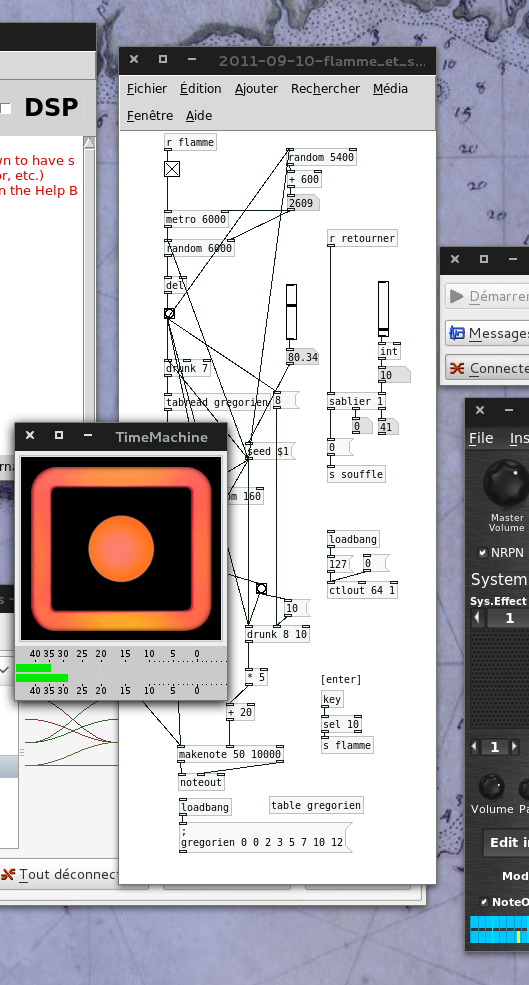Click the TimeMachine level meter

coord(121,672)
